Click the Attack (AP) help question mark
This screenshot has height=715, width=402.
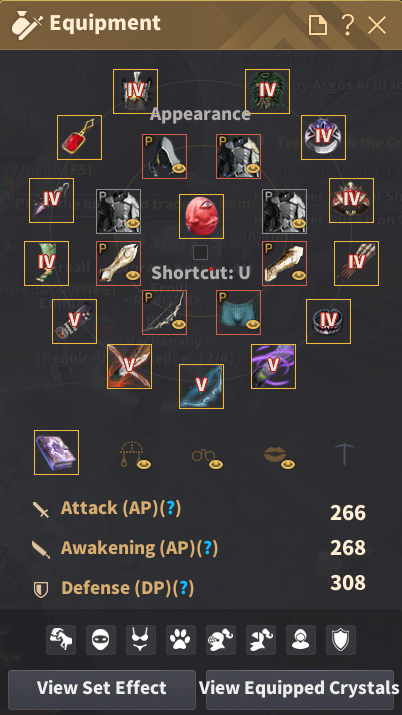click(172, 508)
